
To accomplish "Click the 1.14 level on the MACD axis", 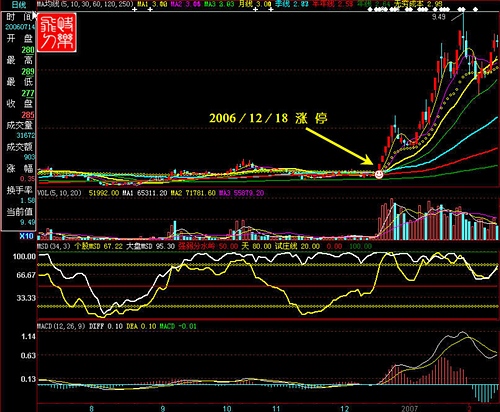I will 28,337.
